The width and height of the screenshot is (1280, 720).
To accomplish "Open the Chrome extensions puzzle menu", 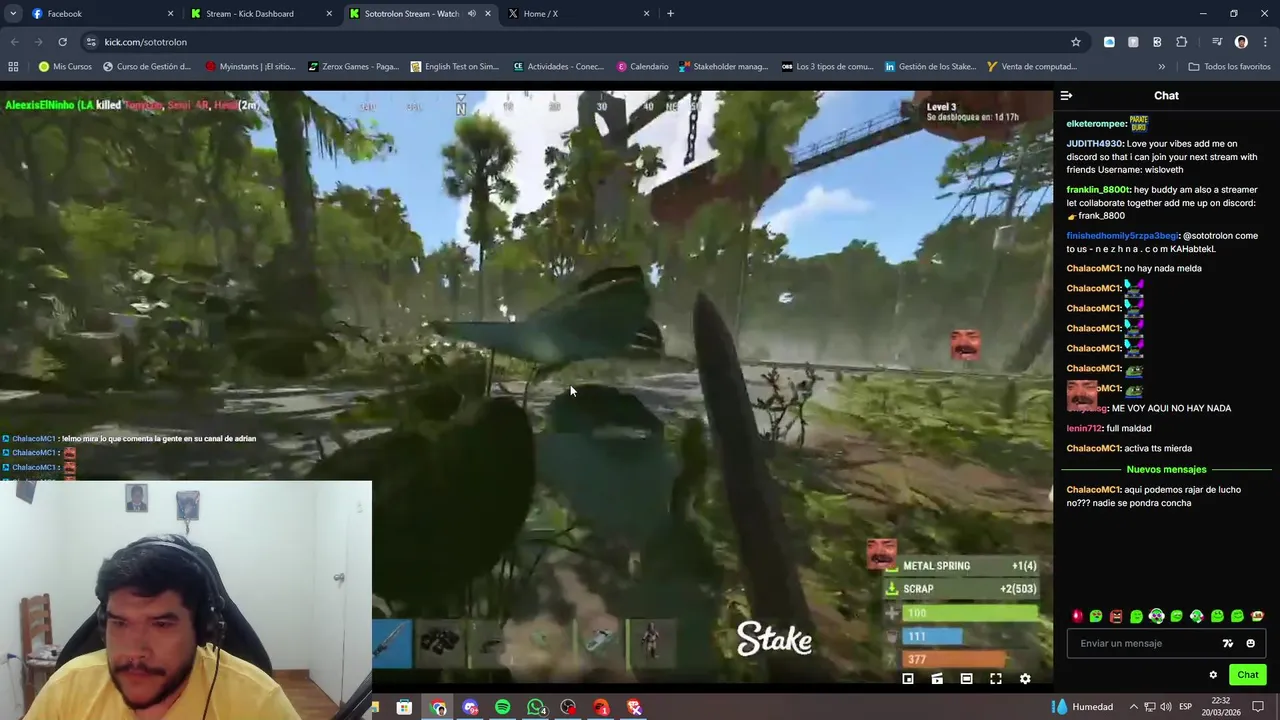I will tap(1182, 42).
